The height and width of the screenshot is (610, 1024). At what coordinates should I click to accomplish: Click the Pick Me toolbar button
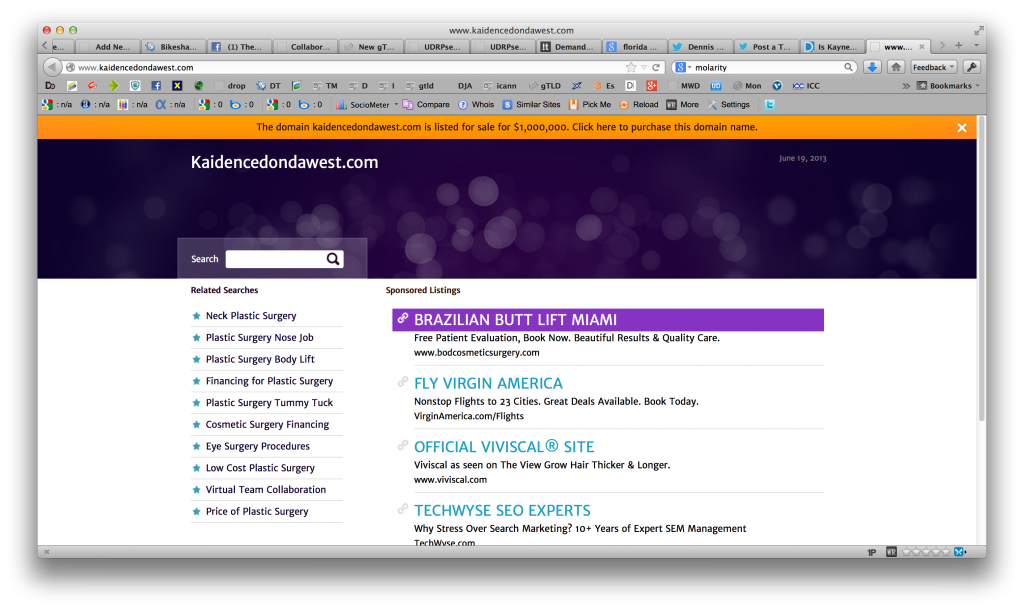590,104
